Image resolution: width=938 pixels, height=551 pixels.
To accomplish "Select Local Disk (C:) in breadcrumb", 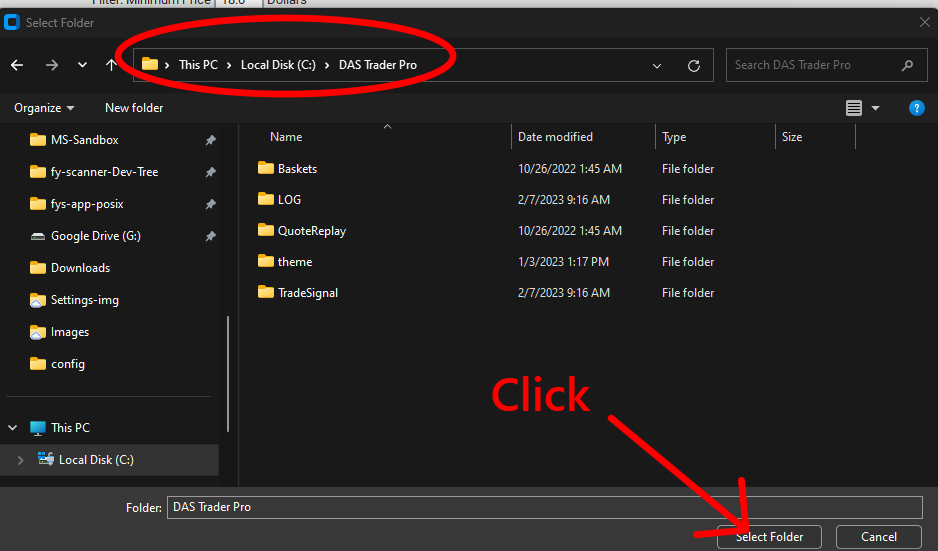I will 278,65.
